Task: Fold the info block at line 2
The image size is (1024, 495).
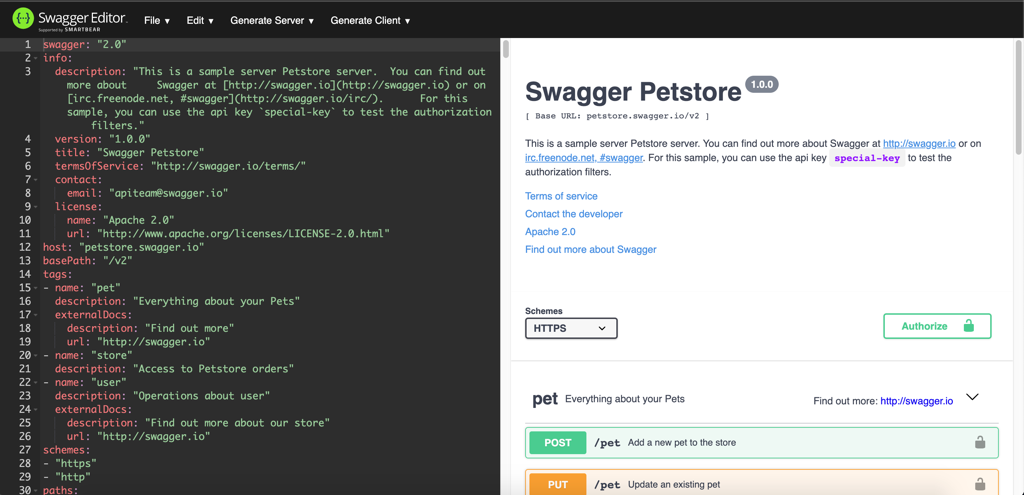Action: [36, 58]
